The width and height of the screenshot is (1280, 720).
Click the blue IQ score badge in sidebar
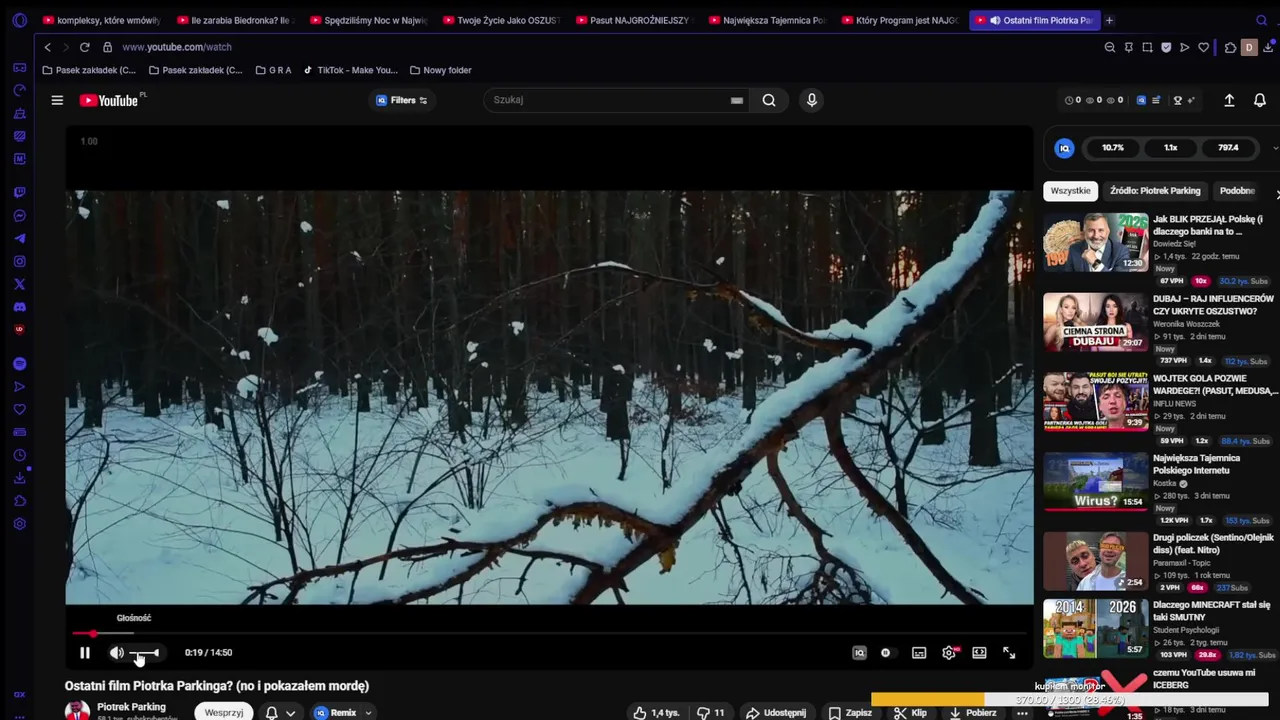[x=1064, y=148]
